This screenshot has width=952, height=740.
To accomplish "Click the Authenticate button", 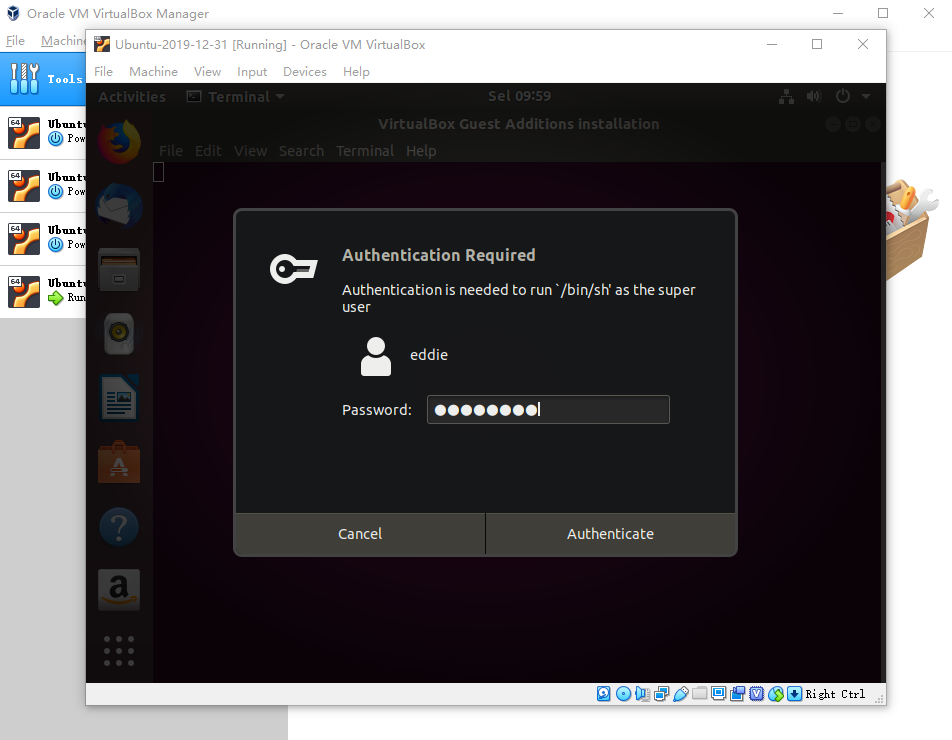I will (x=610, y=534).
